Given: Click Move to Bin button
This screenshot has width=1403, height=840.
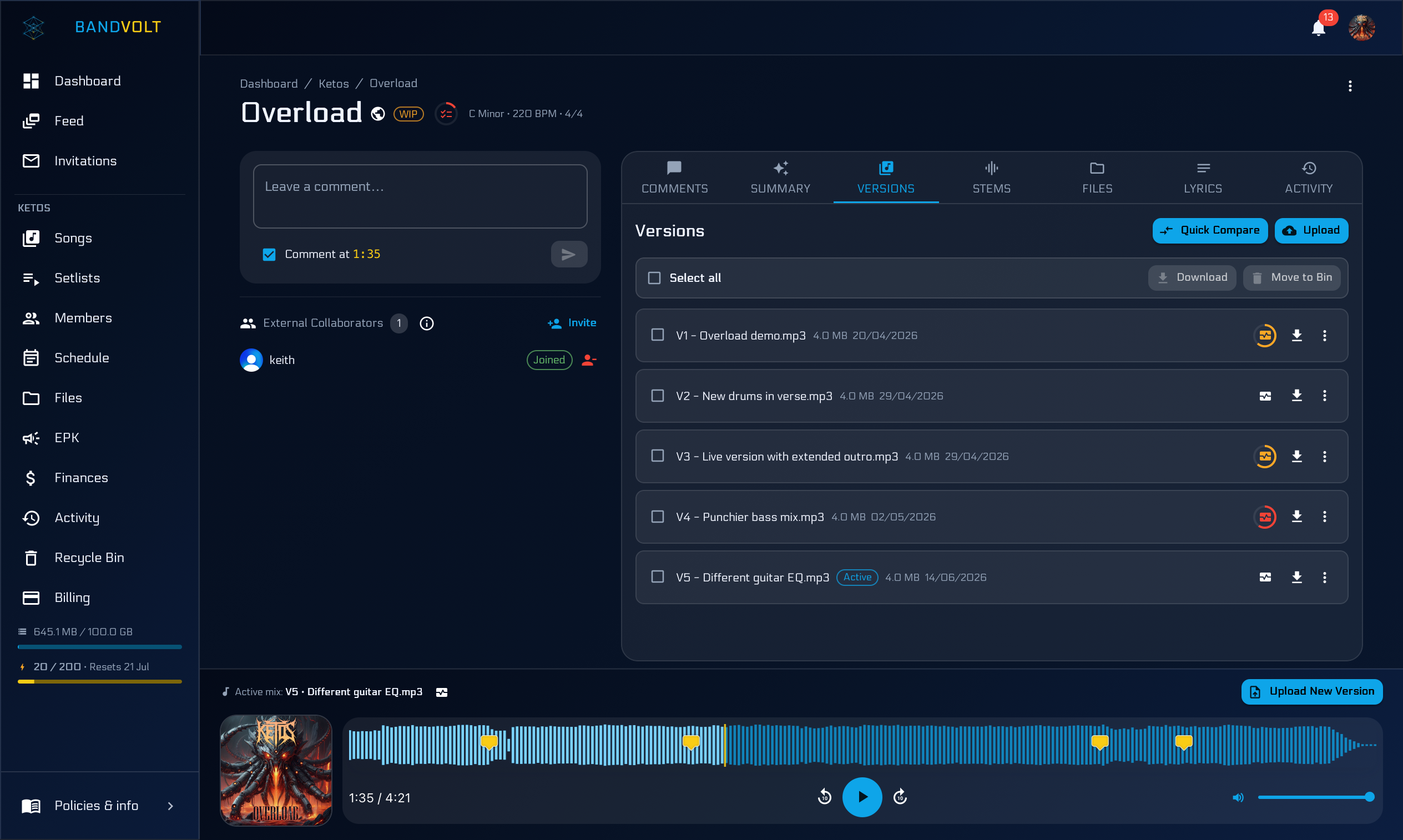Looking at the screenshot, I should 1291,278.
